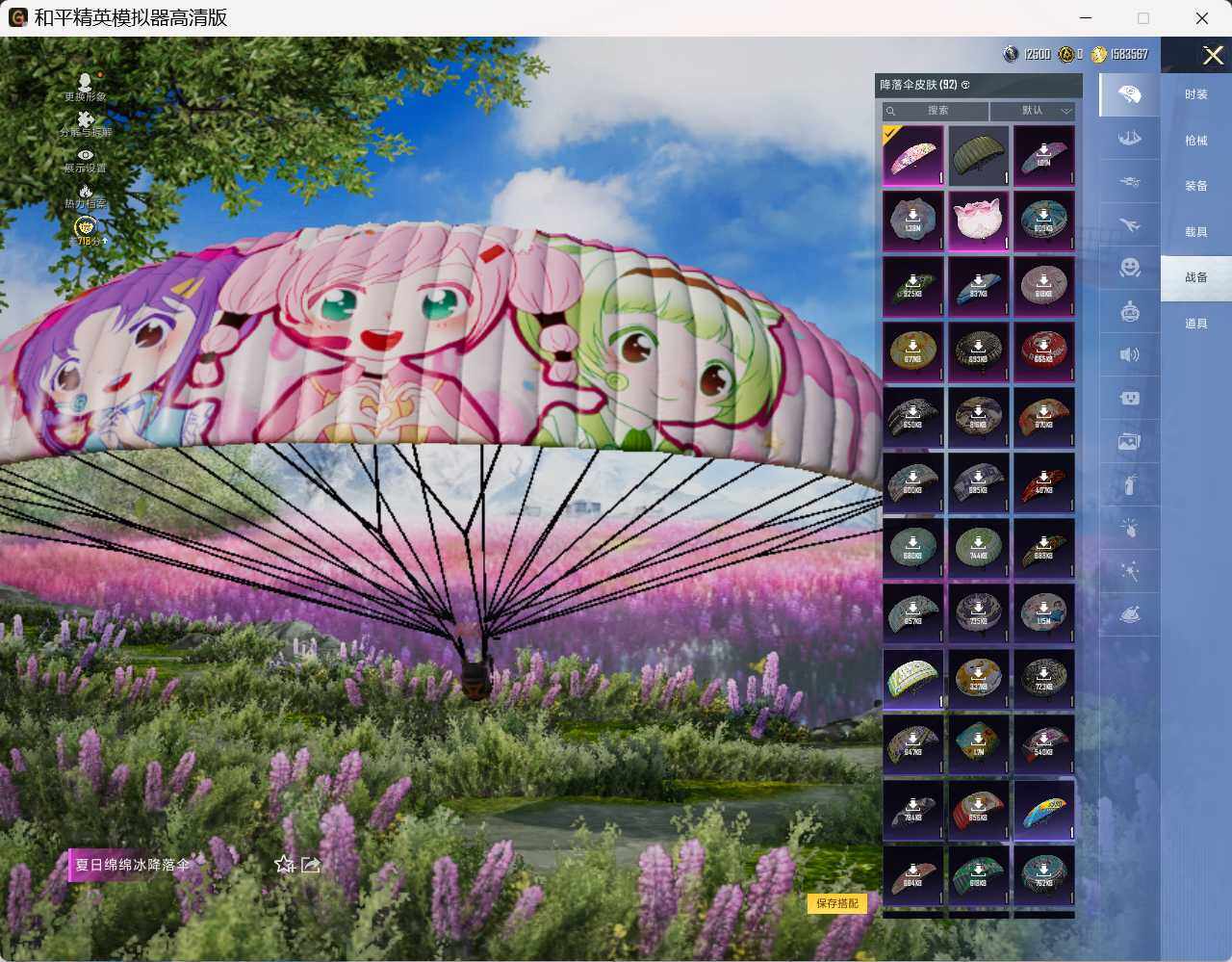Select the smiley emote category icon
This screenshot has width=1232, height=962.
click(1130, 268)
